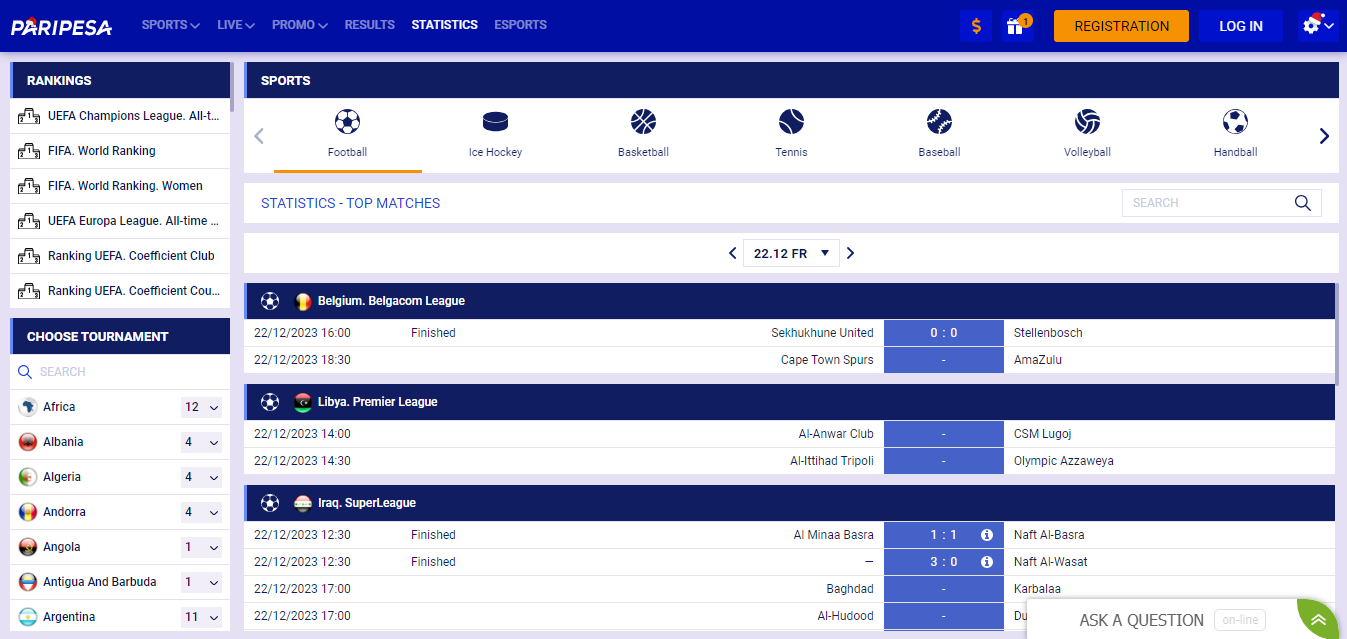Go to the Results page
Screen dimensions: 1347x639
pos(370,25)
